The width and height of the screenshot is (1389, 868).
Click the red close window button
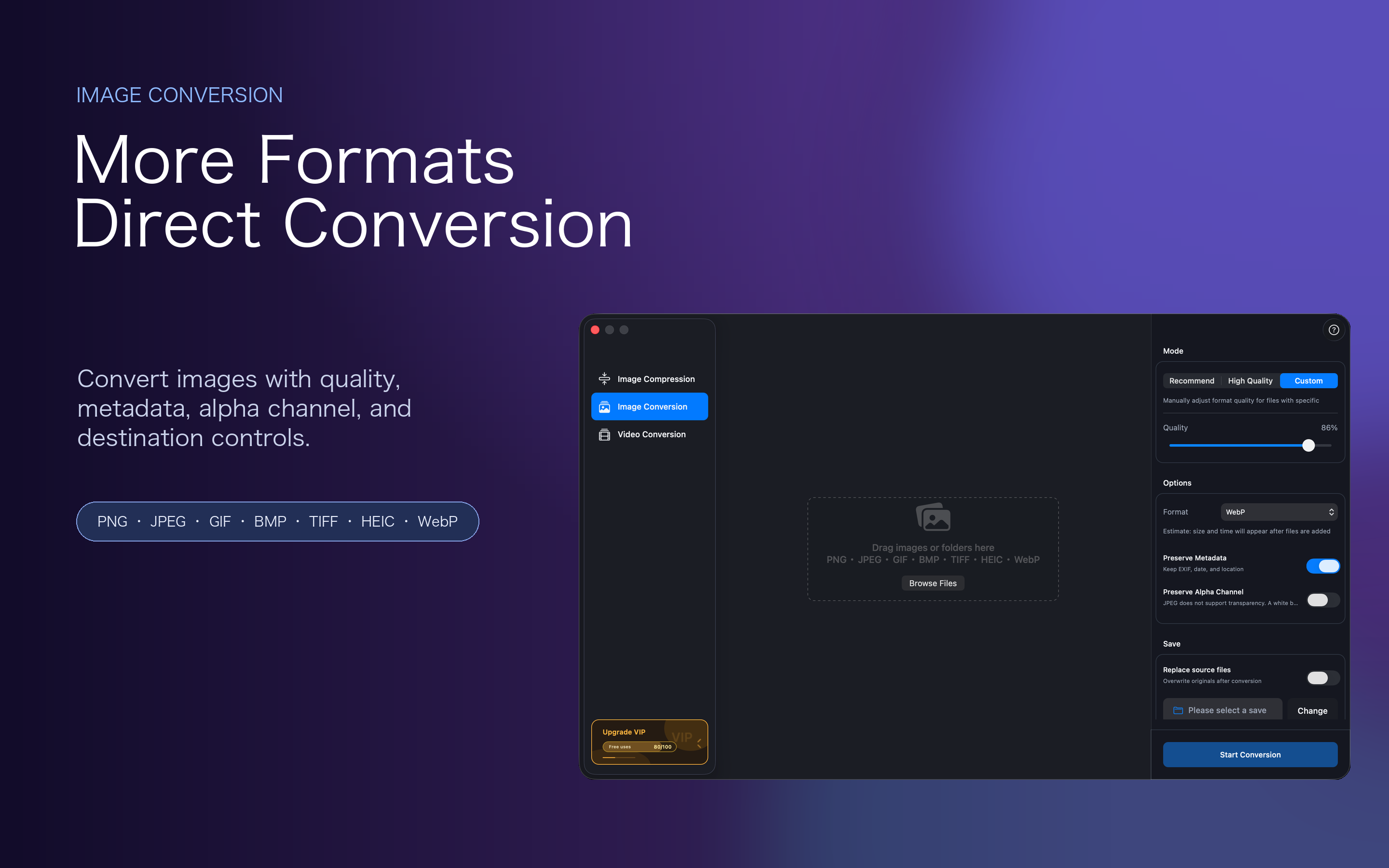coord(595,329)
